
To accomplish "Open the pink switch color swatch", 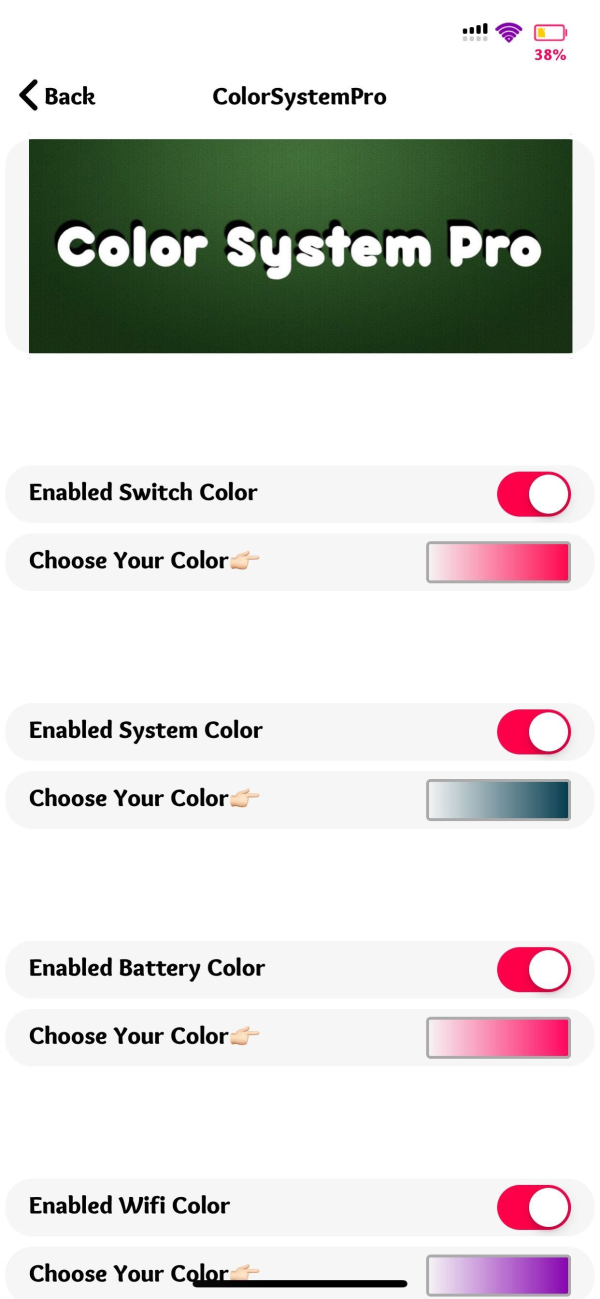I will point(498,562).
